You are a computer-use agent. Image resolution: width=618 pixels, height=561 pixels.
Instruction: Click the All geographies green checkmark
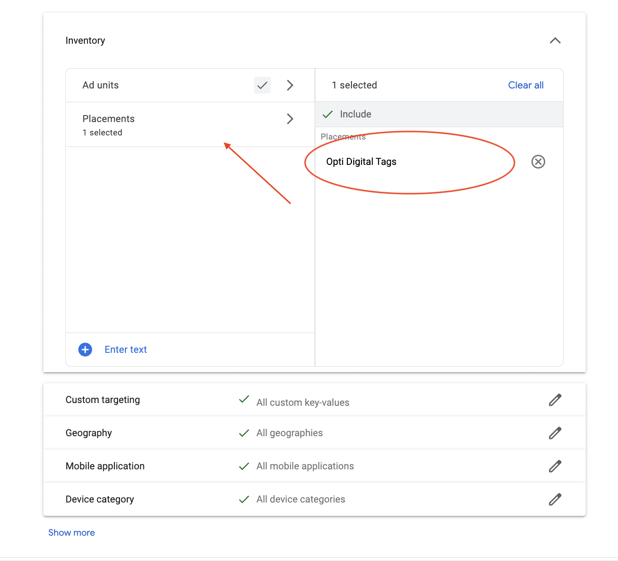(244, 433)
